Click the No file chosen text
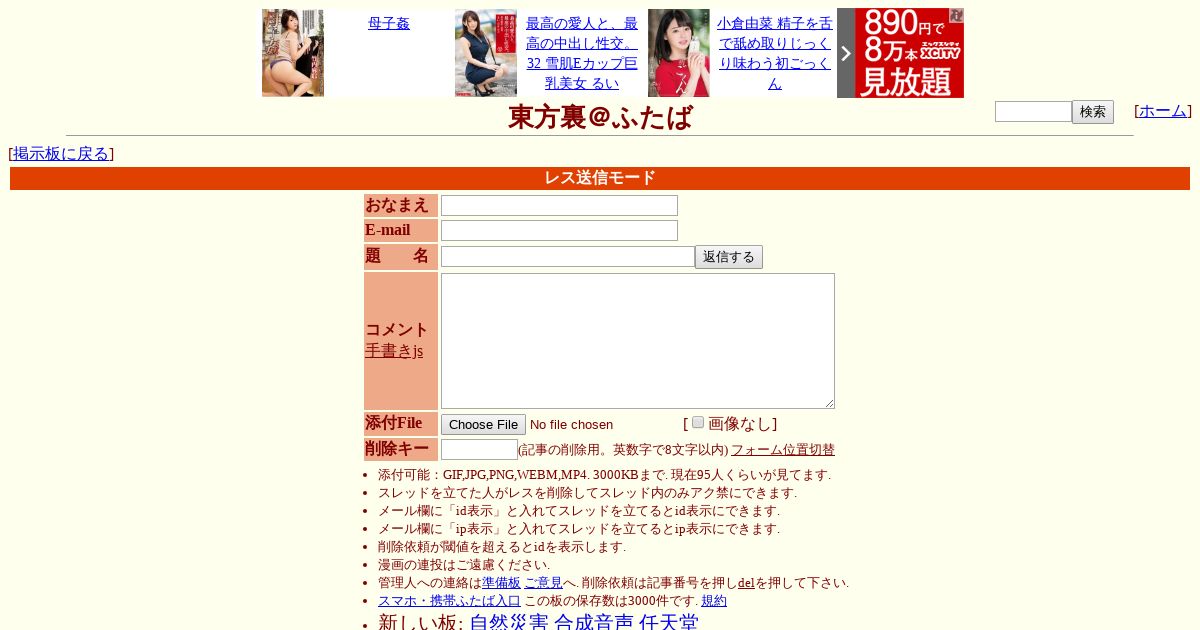The image size is (1200, 630). pyautogui.click(x=571, y=425)
